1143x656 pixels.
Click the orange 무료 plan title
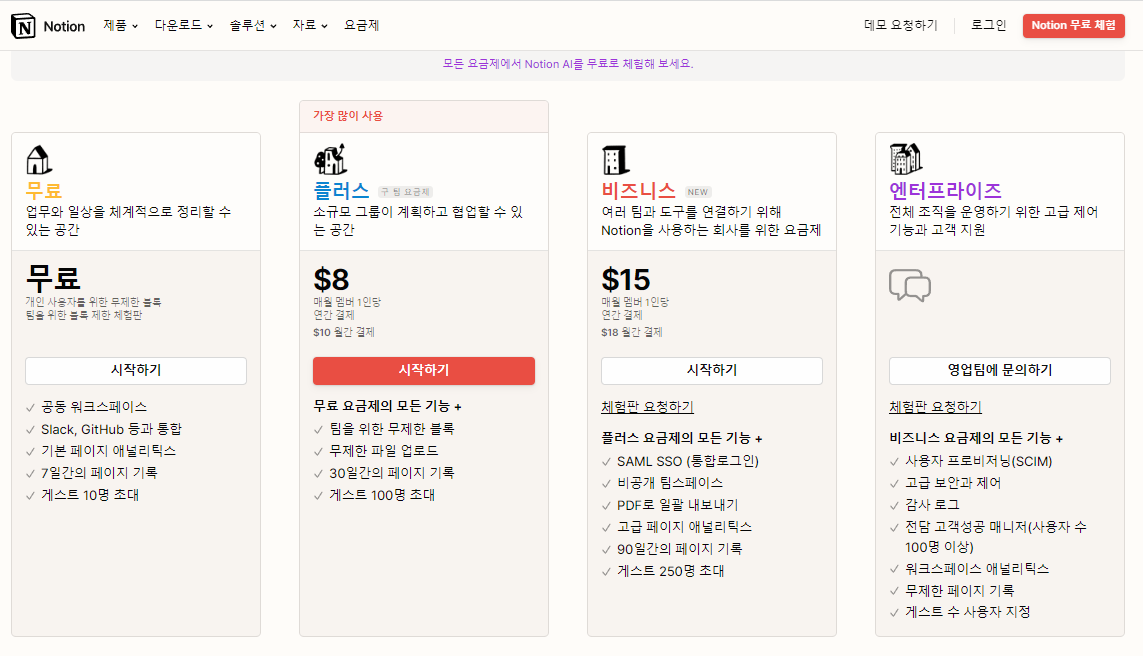pyautogui.click(x=44, y=191)
